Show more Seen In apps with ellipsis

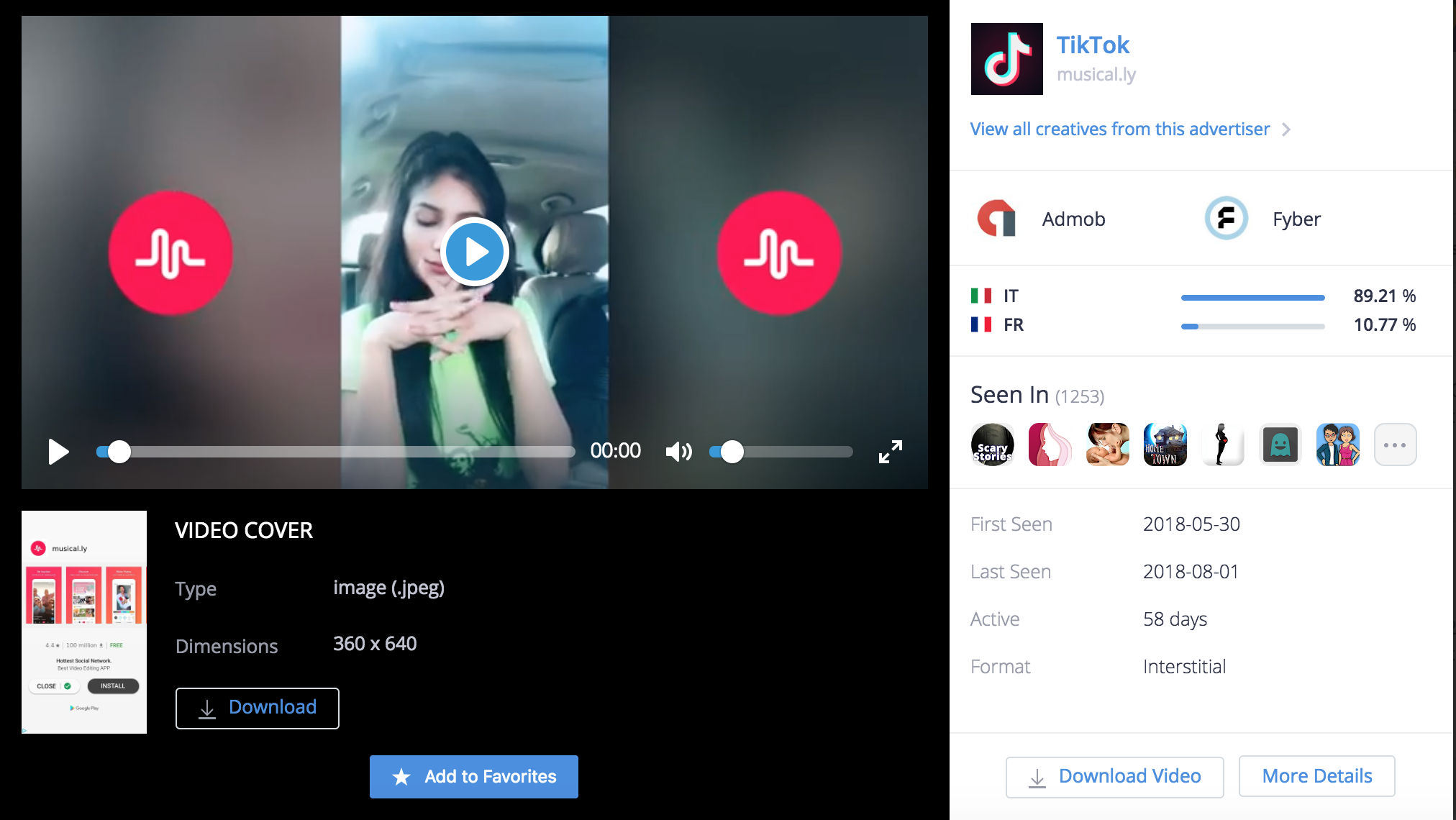(1395, 445)
